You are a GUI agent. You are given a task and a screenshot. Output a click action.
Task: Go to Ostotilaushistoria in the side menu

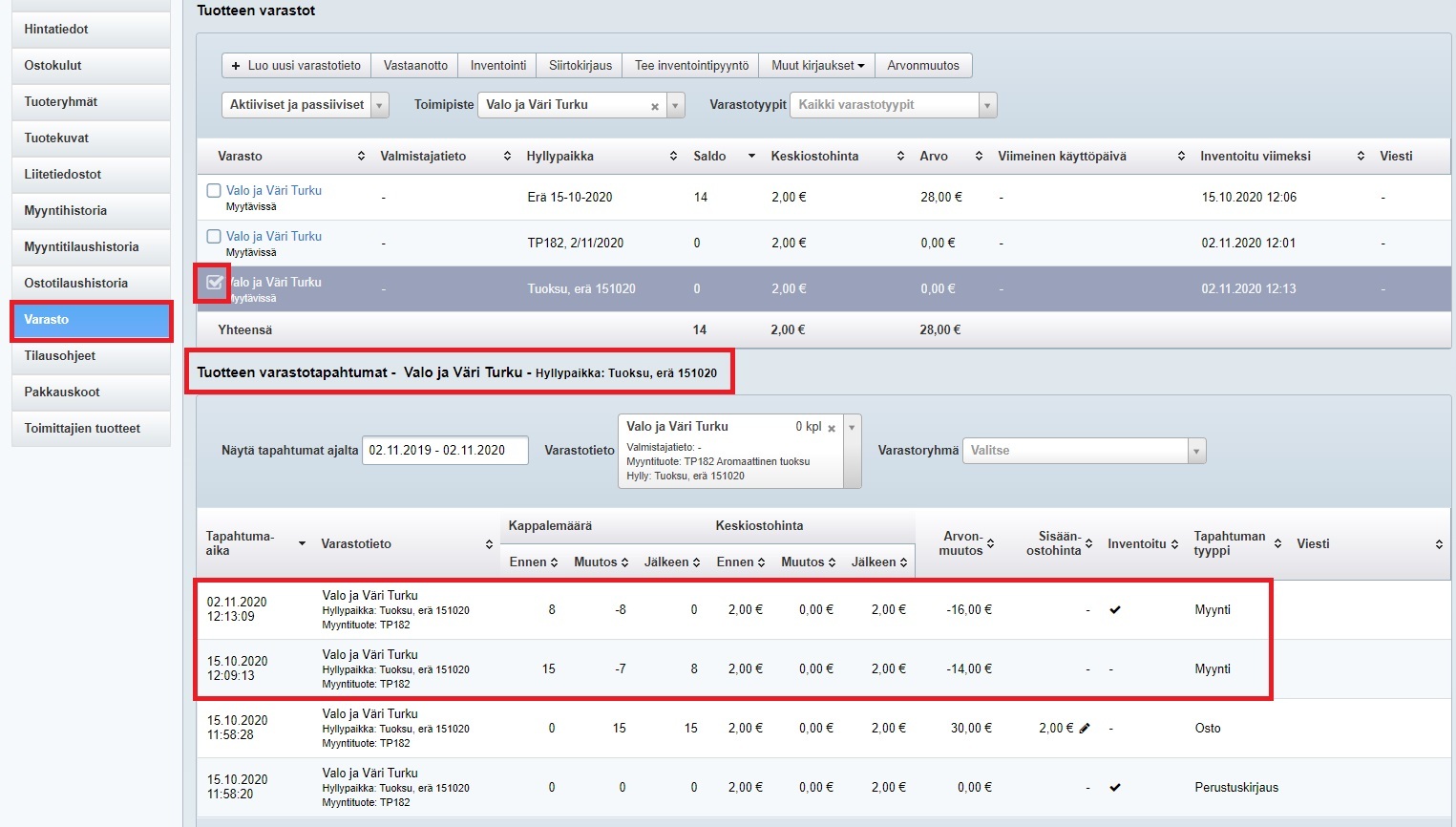coord(91,284)
